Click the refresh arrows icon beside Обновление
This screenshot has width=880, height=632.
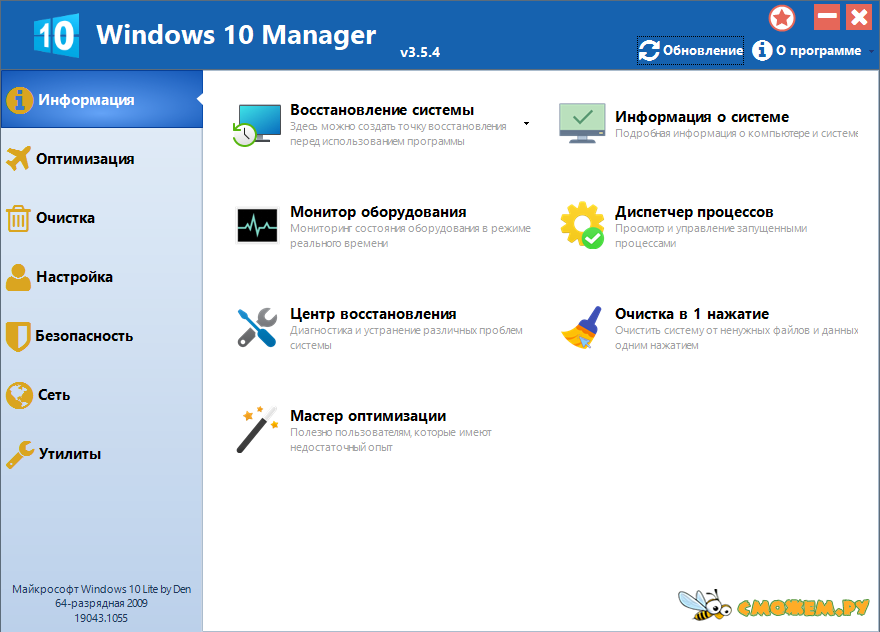649,51
